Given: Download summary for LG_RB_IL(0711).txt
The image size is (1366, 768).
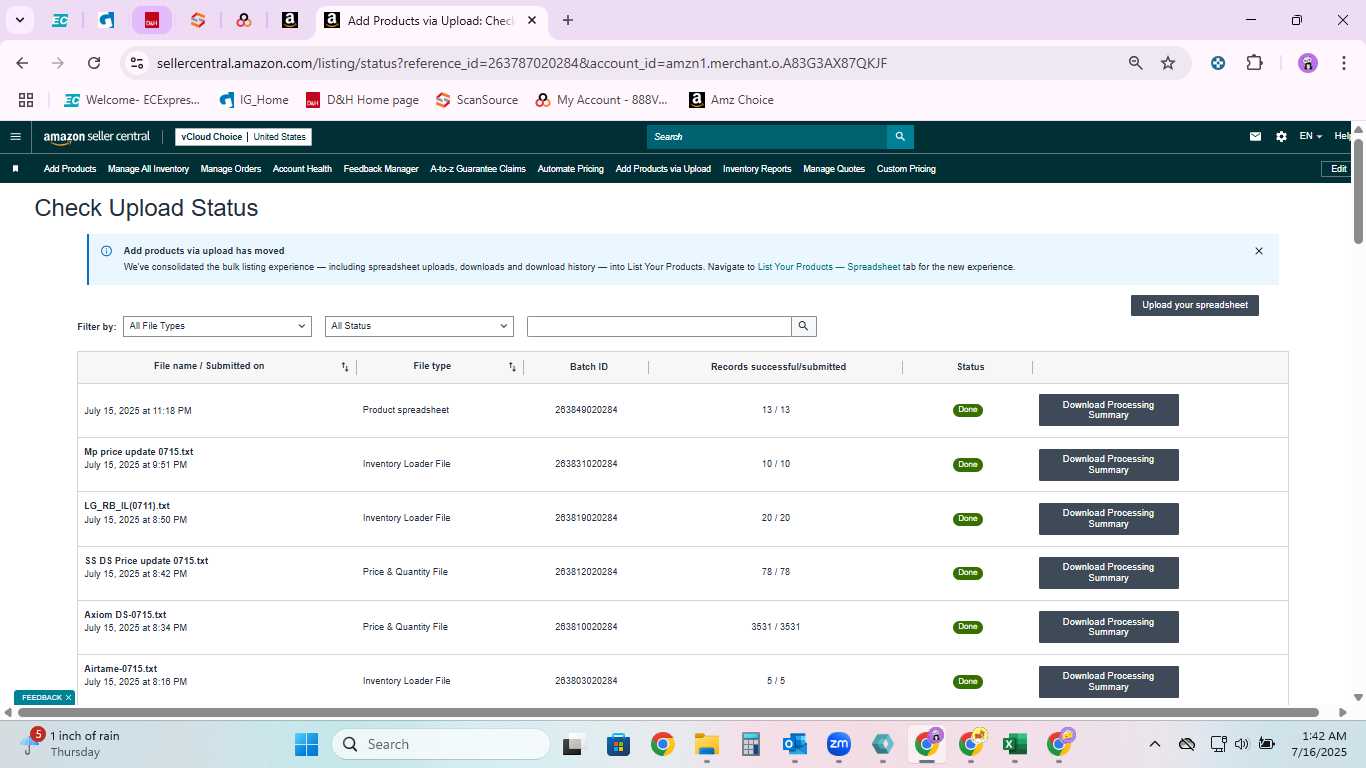Looking at the screenshot, I should click(x=1108, y=518).
